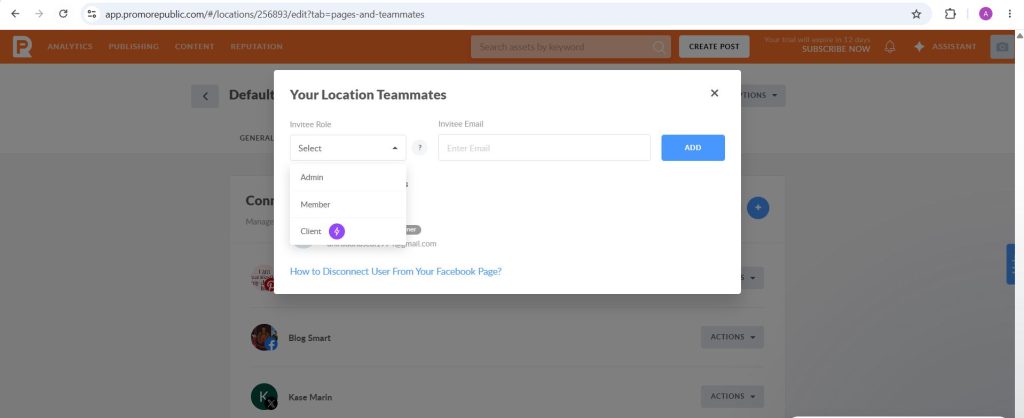Click Blog Smart Facebook page avatar
Screen dimensions: 1024x418
coord(264,337)
